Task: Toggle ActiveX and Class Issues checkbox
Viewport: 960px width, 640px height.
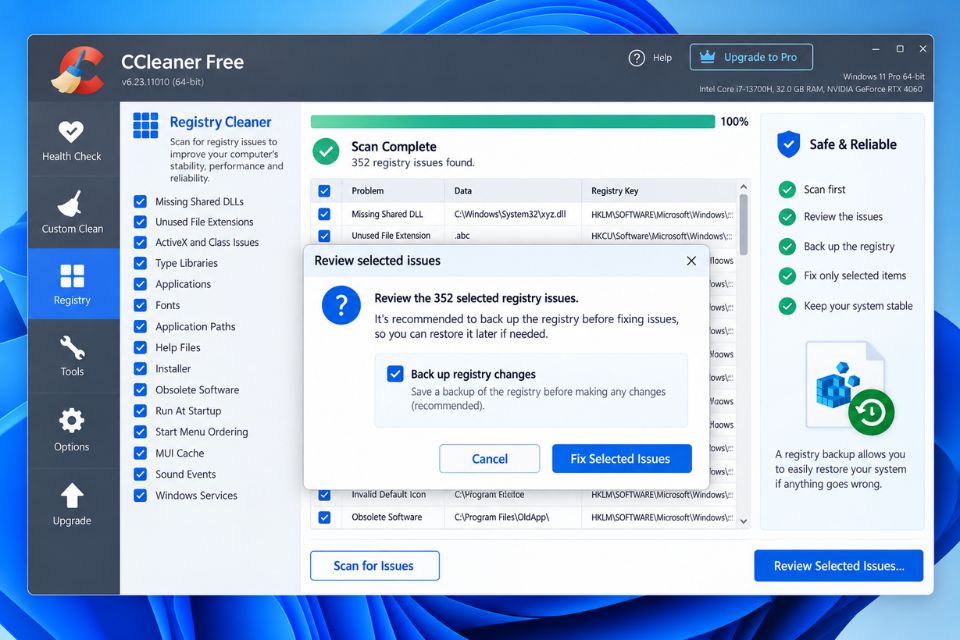Action: [x=140, y=243]
